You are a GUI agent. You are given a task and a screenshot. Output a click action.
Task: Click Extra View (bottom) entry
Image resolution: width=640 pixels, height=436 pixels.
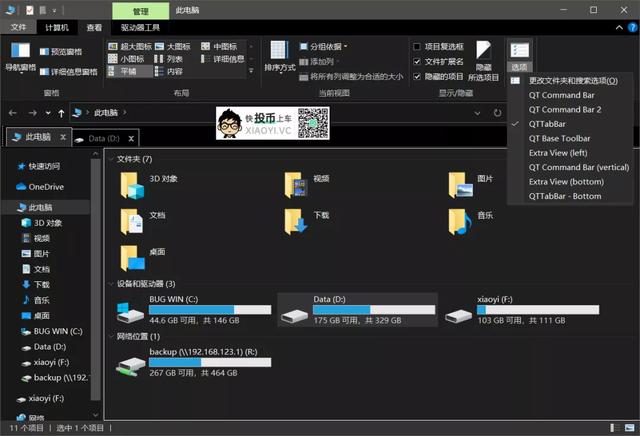569,182
